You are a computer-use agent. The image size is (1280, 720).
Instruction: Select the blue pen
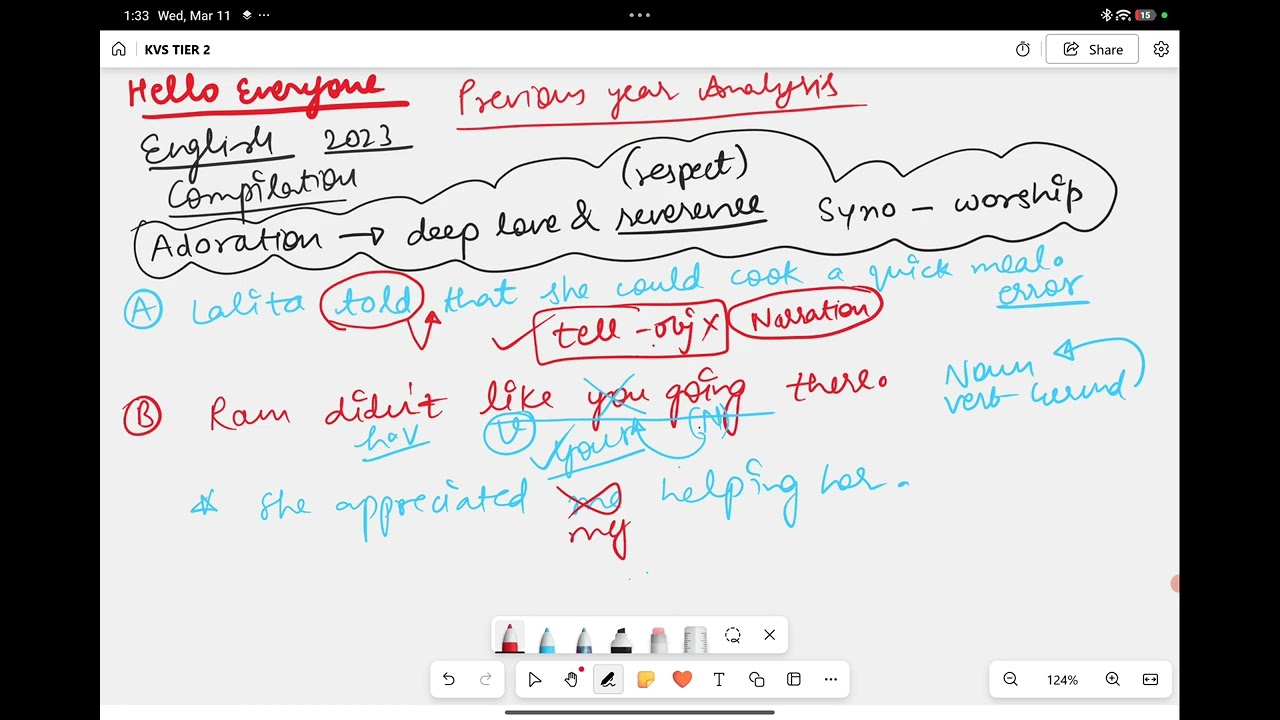pyautogui.click(x=547, y=638)
